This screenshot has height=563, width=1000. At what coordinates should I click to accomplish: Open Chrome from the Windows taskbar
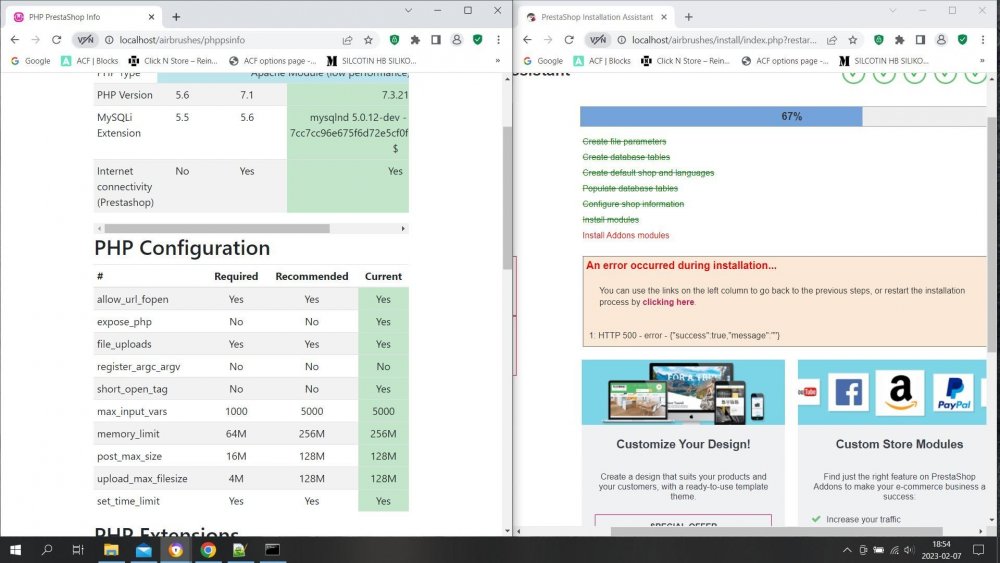click(x=208, y=549)
